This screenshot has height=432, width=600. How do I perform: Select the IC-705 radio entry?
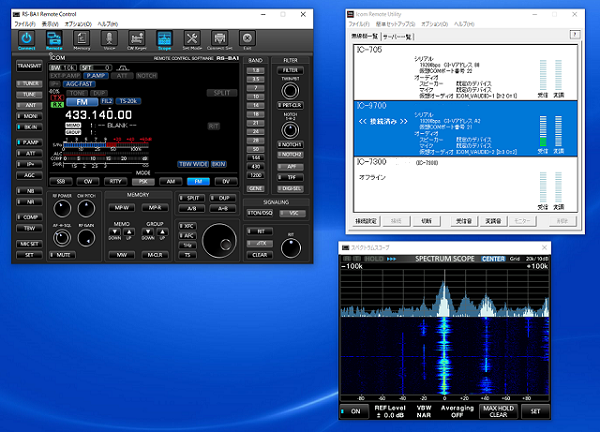tap(465, 72)
